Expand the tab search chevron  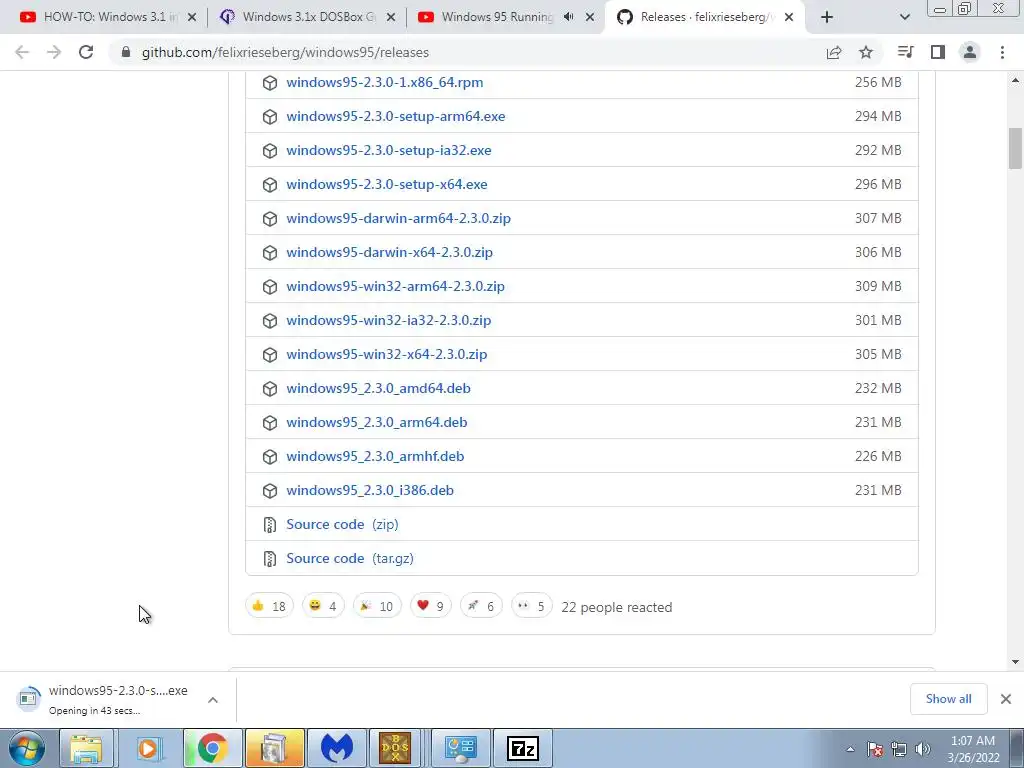tap(904, 17)
